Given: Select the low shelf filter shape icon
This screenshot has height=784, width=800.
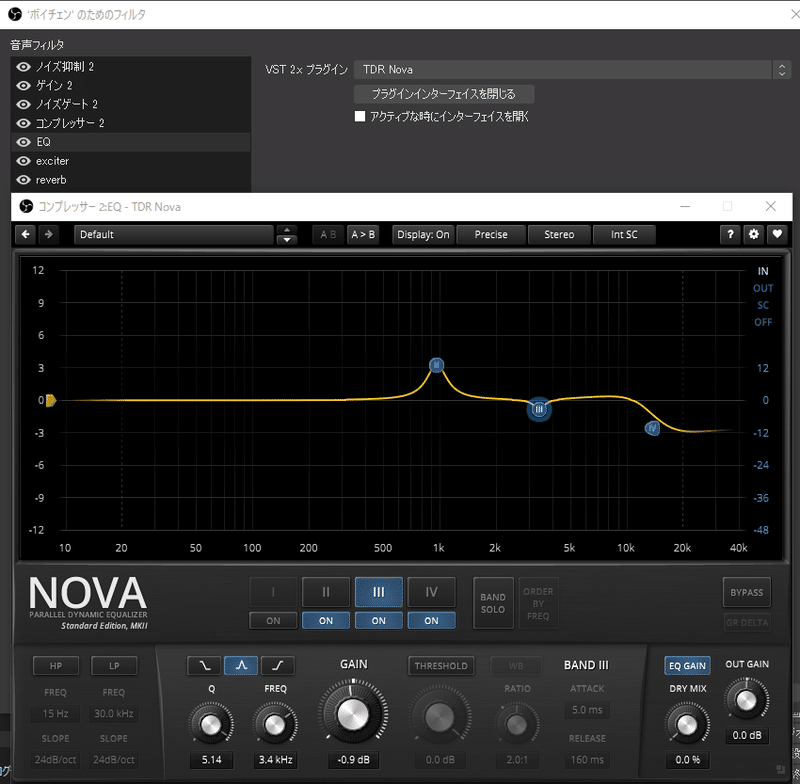Looking at the screenshot, I should pos(204,666).
